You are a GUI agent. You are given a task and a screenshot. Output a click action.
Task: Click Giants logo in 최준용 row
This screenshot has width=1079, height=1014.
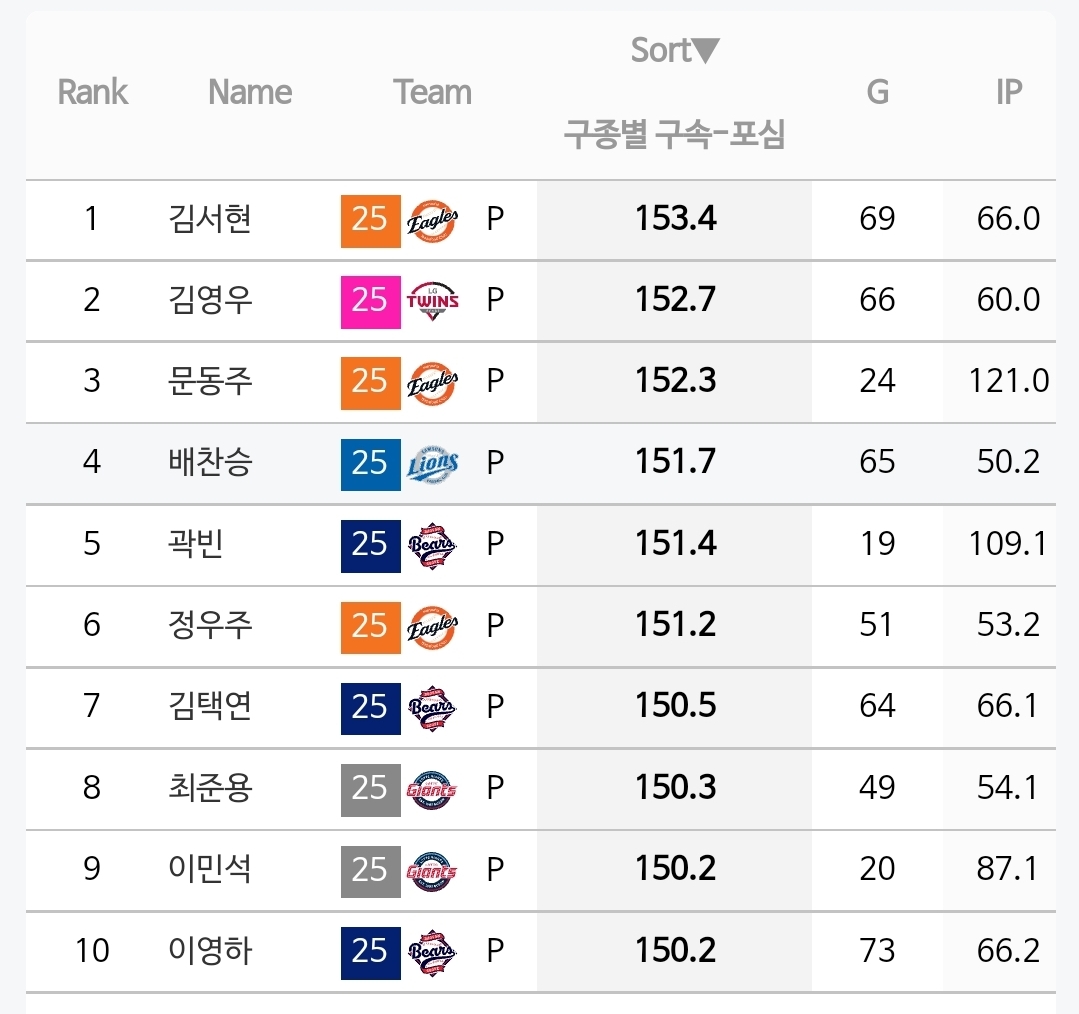click(432, 790)
